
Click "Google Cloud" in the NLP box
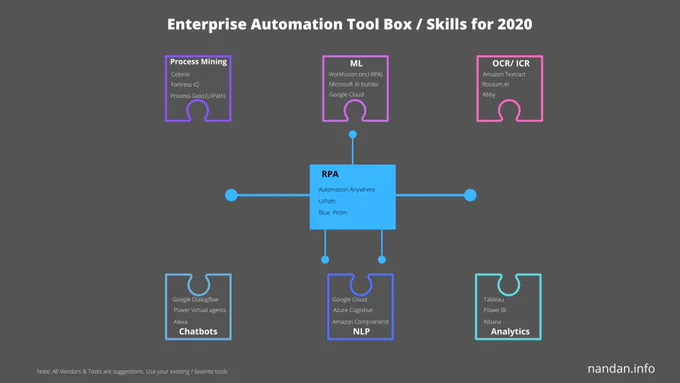click(350, 299)
